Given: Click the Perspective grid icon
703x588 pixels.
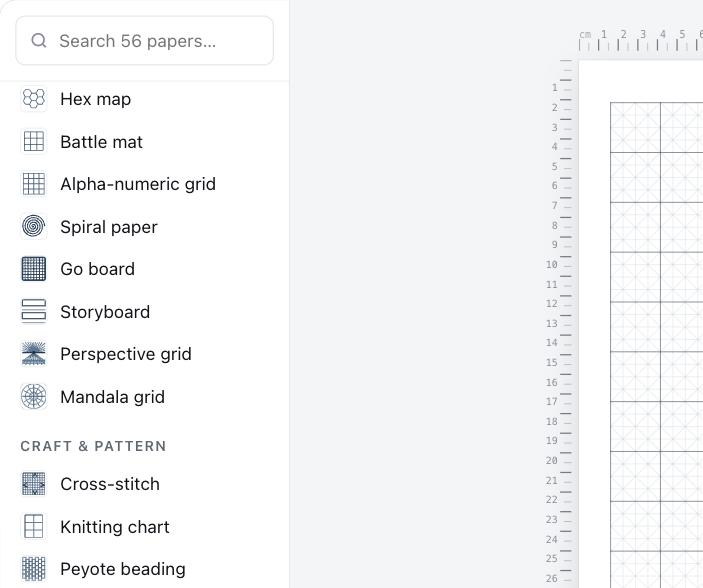Looking at the screenshot, I should click(34, 354).
